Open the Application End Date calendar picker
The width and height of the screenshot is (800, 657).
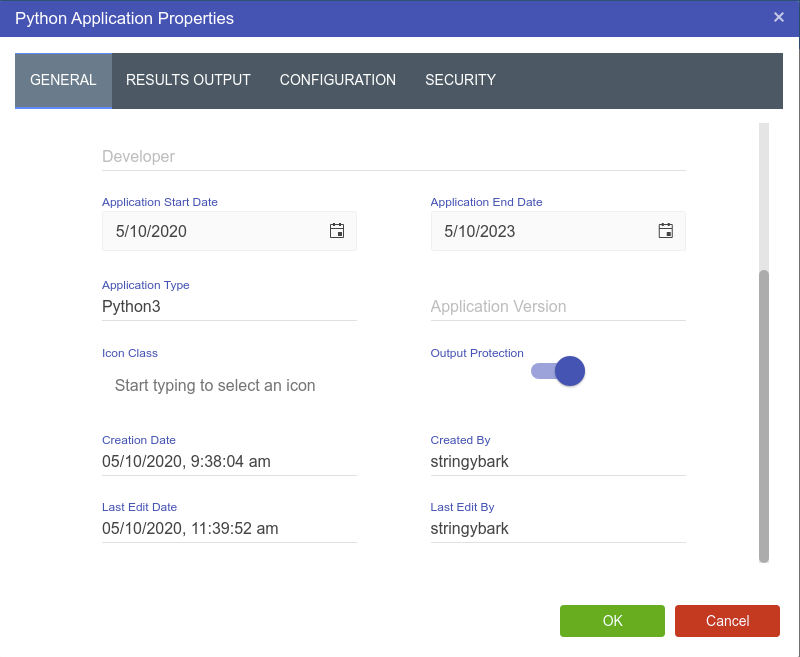click(x=665, y=231)
